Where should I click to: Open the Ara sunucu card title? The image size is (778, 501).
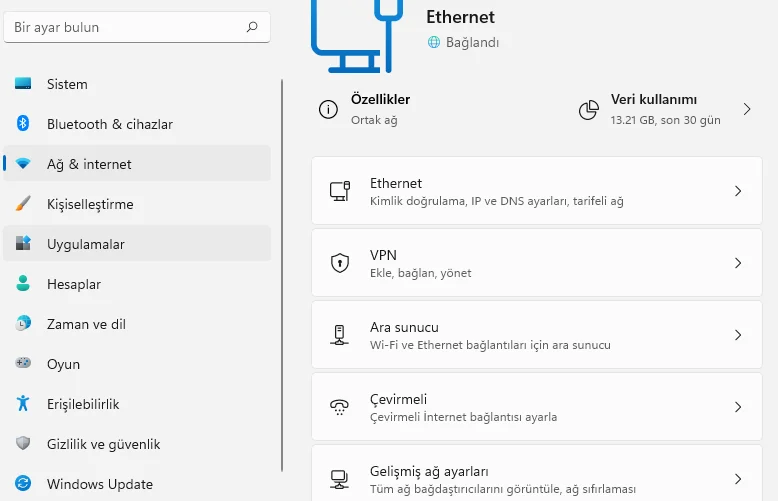404,327
